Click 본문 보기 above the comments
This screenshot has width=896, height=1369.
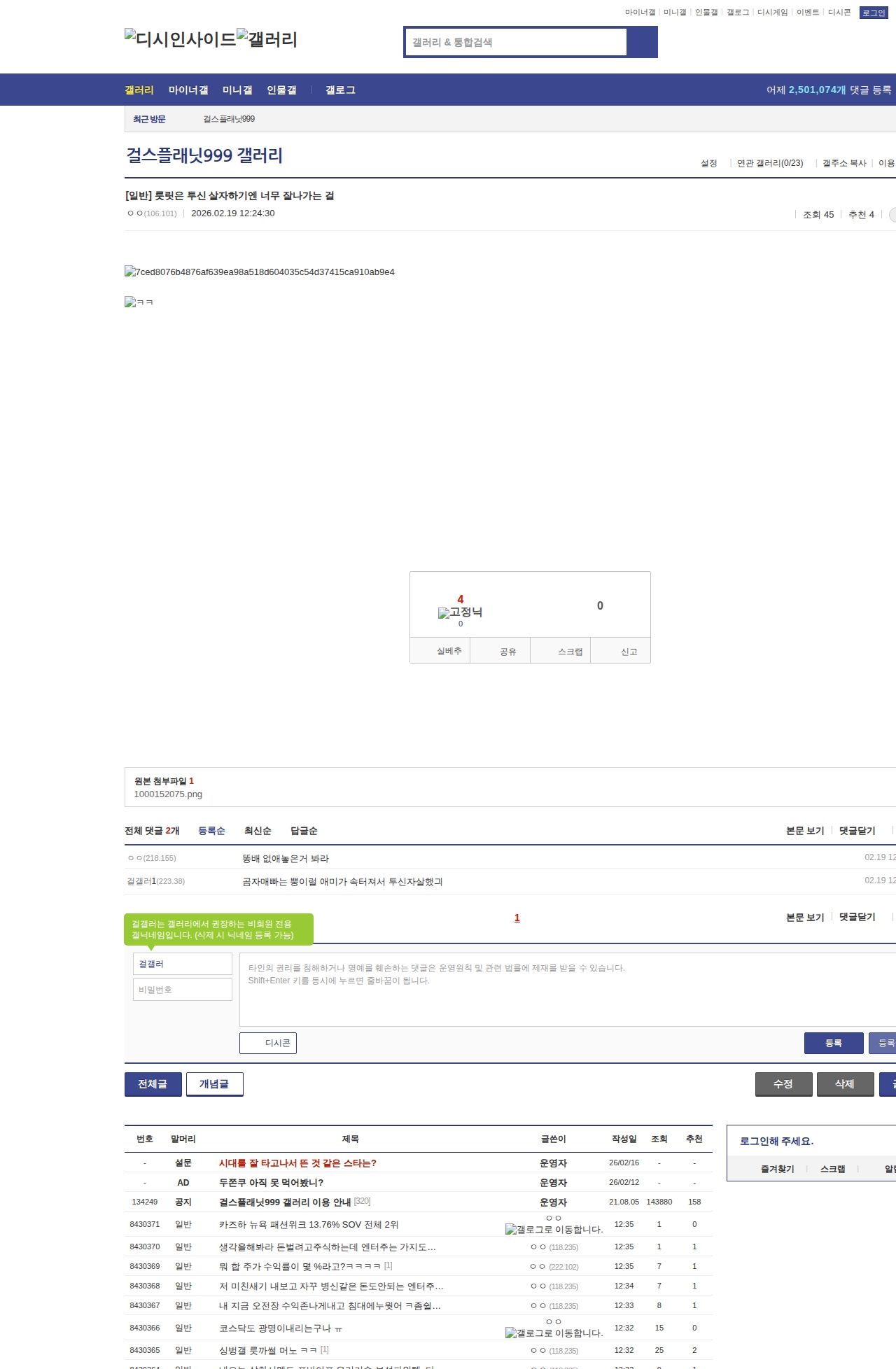(805, 831)
